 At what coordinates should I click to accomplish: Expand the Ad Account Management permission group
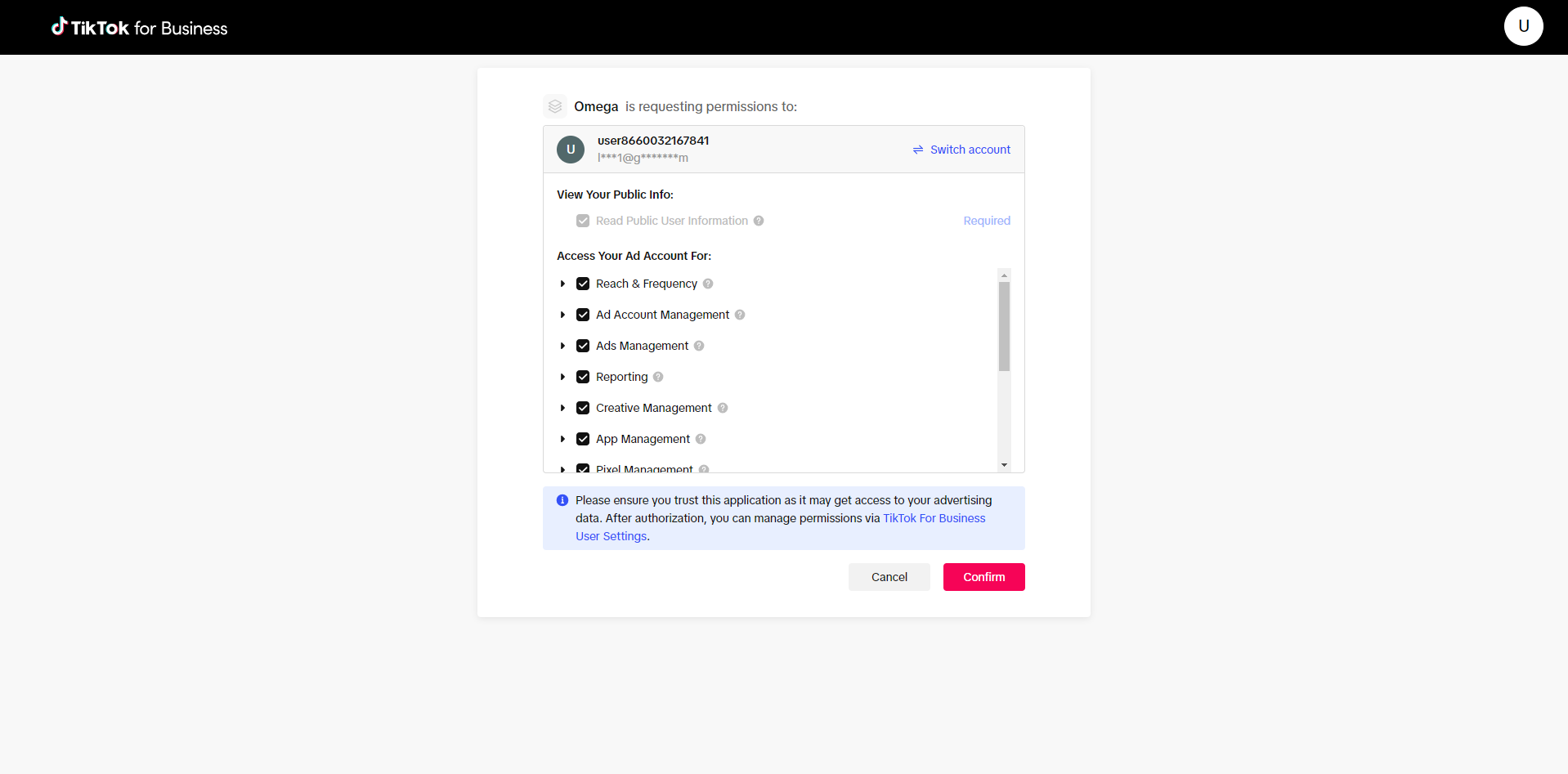coord(562,315)
